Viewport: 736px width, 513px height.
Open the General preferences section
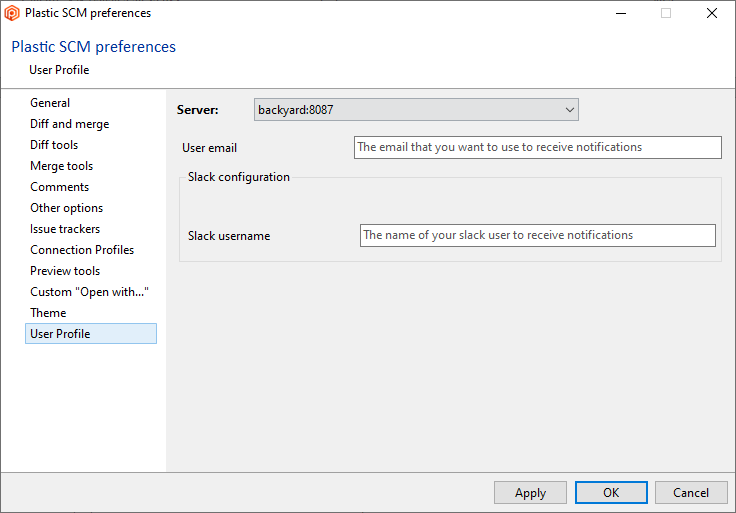coord(50,103)
